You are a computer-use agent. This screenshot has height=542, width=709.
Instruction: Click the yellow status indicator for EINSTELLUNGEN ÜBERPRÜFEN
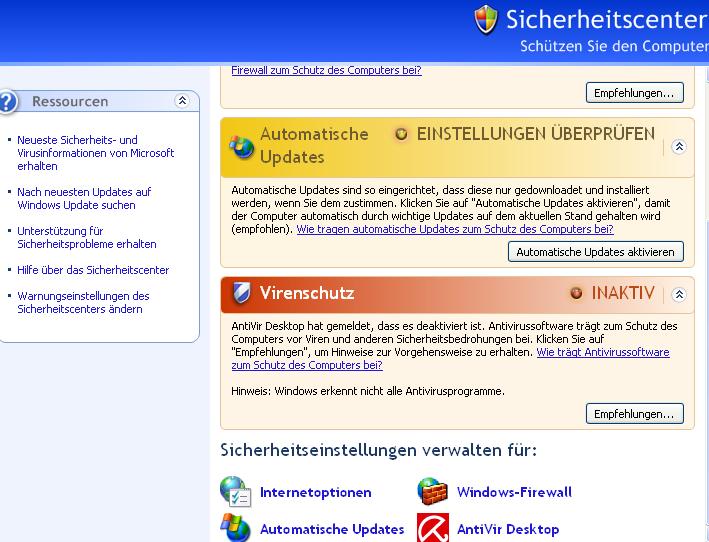point(401,134)
